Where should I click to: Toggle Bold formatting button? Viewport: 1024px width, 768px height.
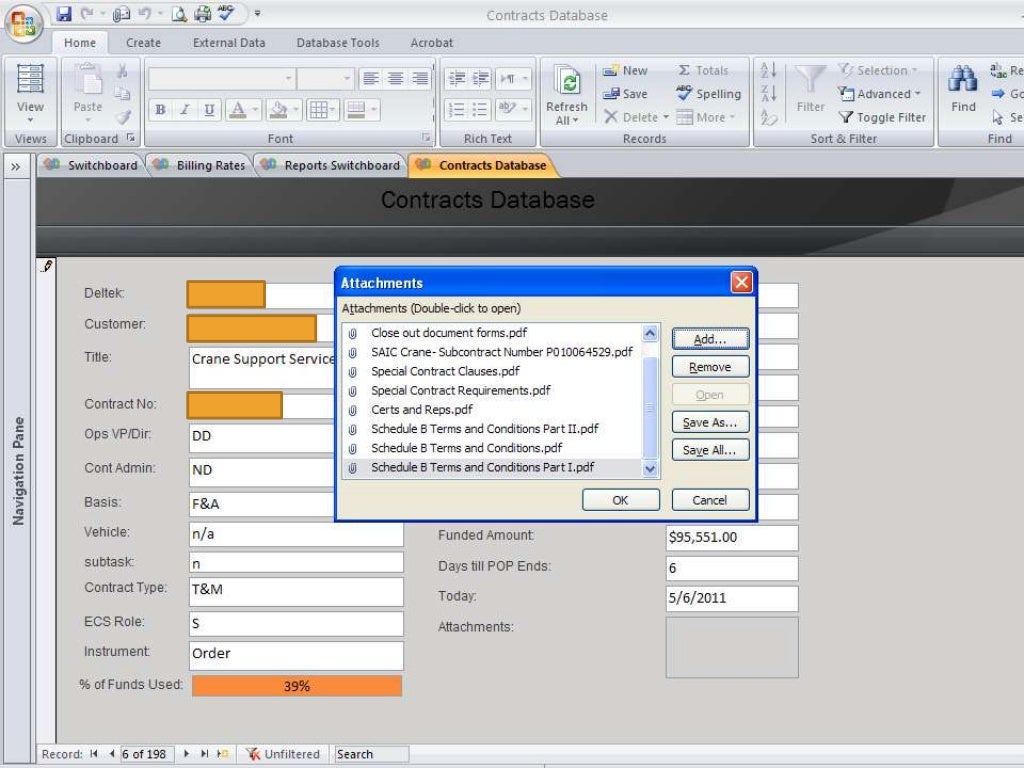(x=160, y=110)
